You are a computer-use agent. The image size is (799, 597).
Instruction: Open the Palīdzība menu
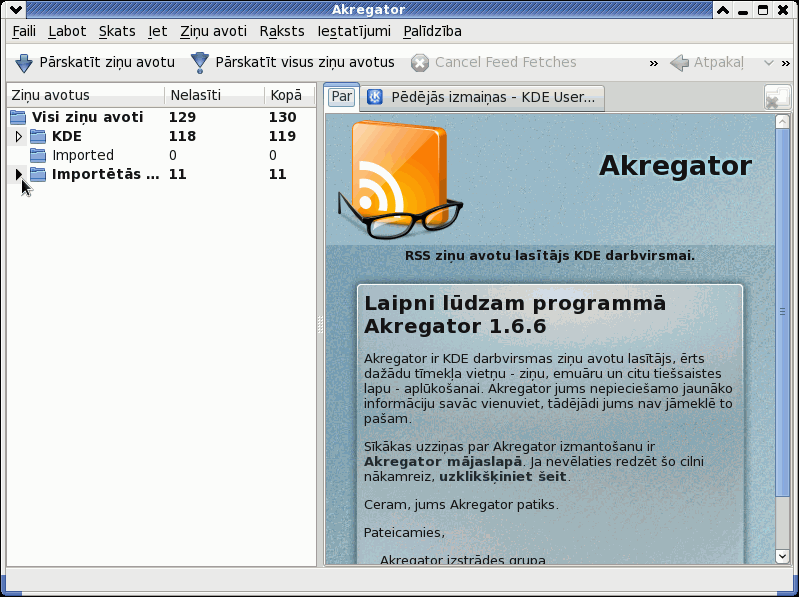(x=433, y=32)
